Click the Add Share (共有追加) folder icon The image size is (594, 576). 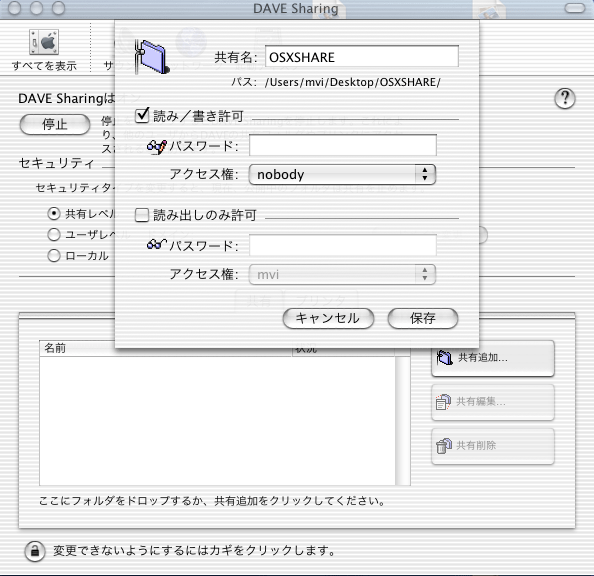pyautogui.click(x=444, y=357)
